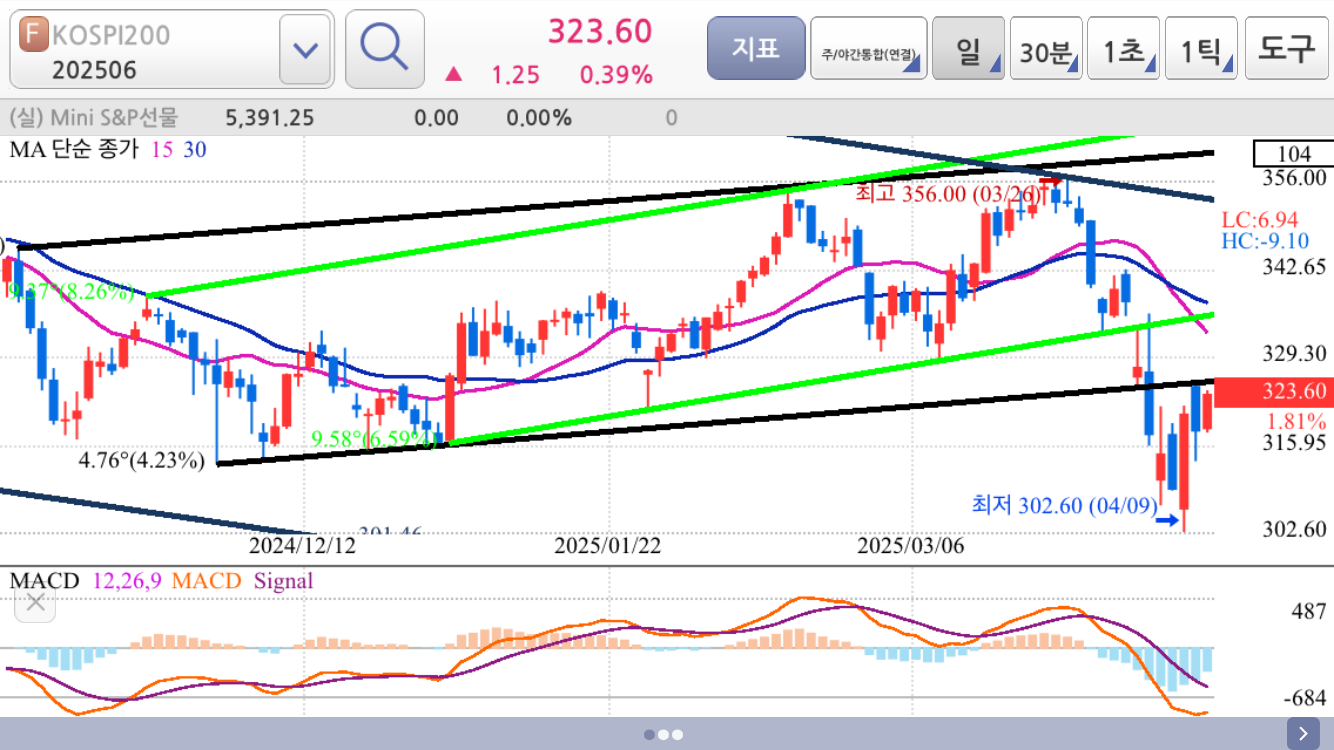Viewport: 1334px width, 750px height.
Task: Tap the 4.76°(4.23%) trendline angle label
Action: (x=143, y=462)
